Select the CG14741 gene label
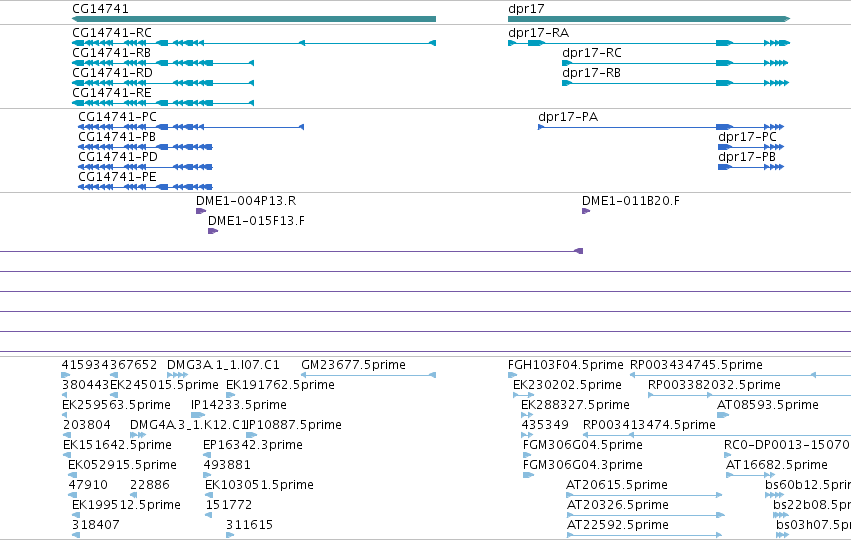851x540 pixels. pos(100,9)
